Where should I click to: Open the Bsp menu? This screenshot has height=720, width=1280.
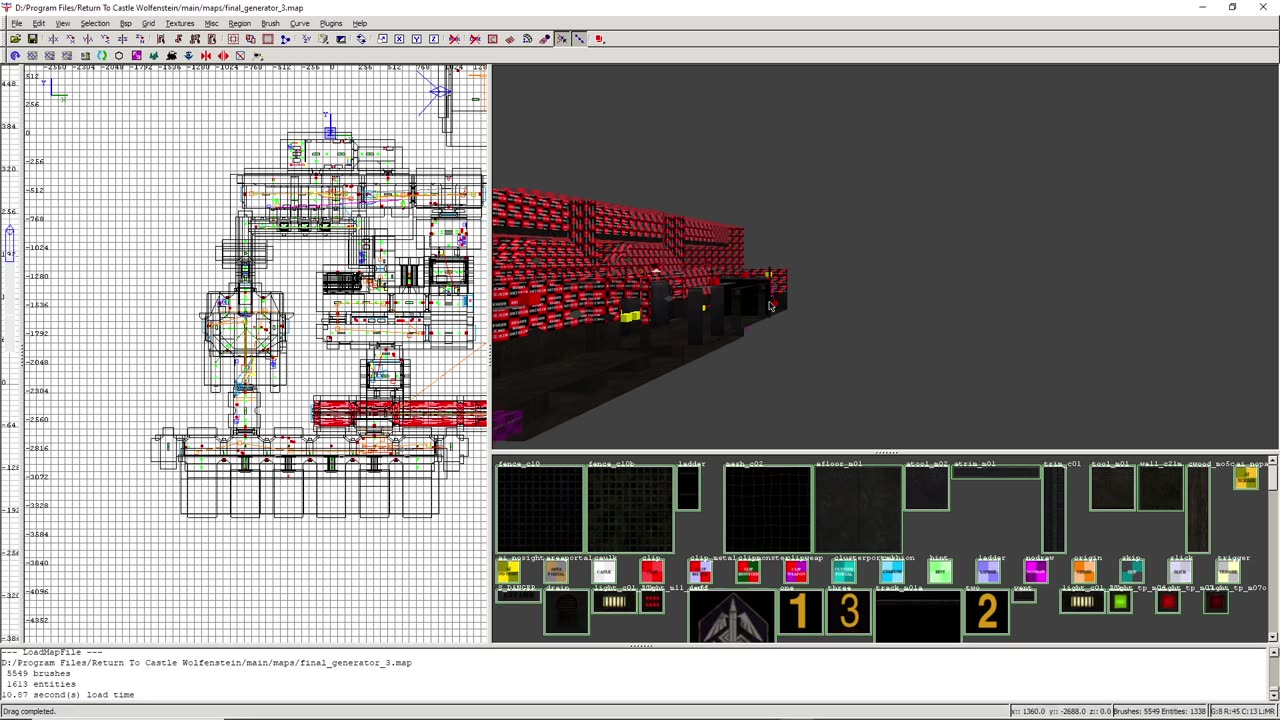[x=125, y=23]
